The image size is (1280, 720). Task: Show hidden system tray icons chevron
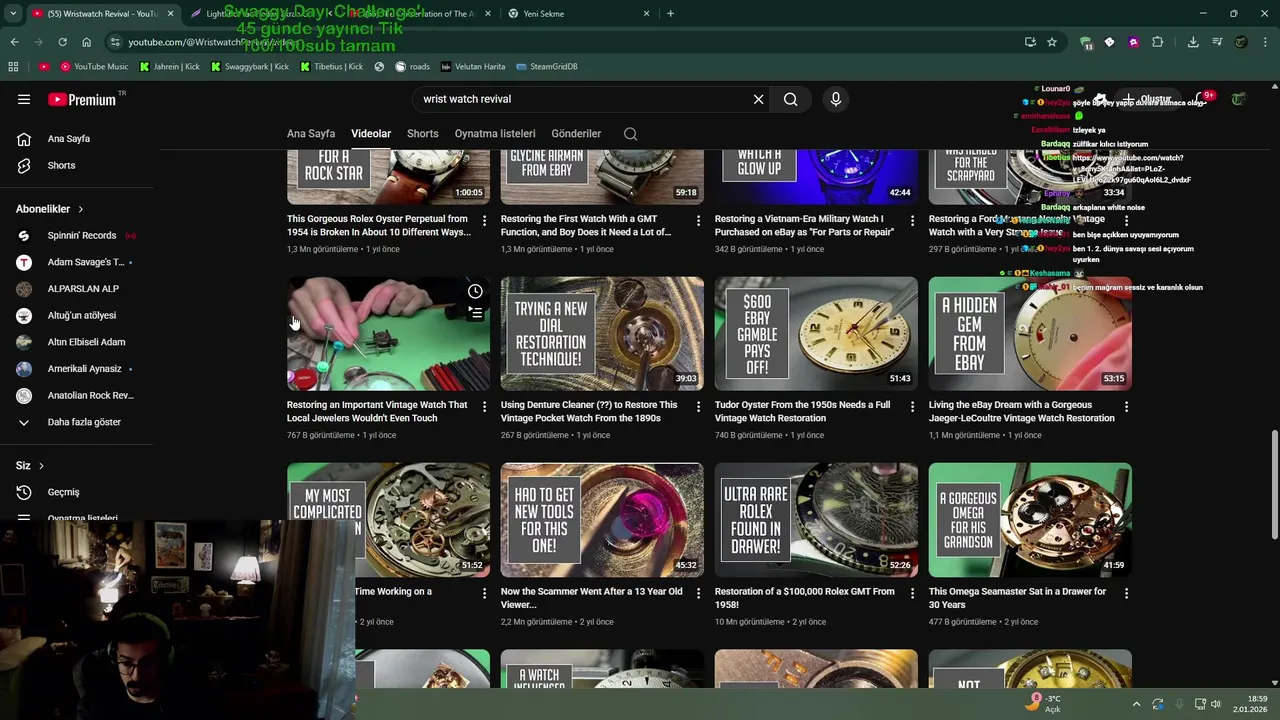pyautogui.click(x=1136, y=704)
